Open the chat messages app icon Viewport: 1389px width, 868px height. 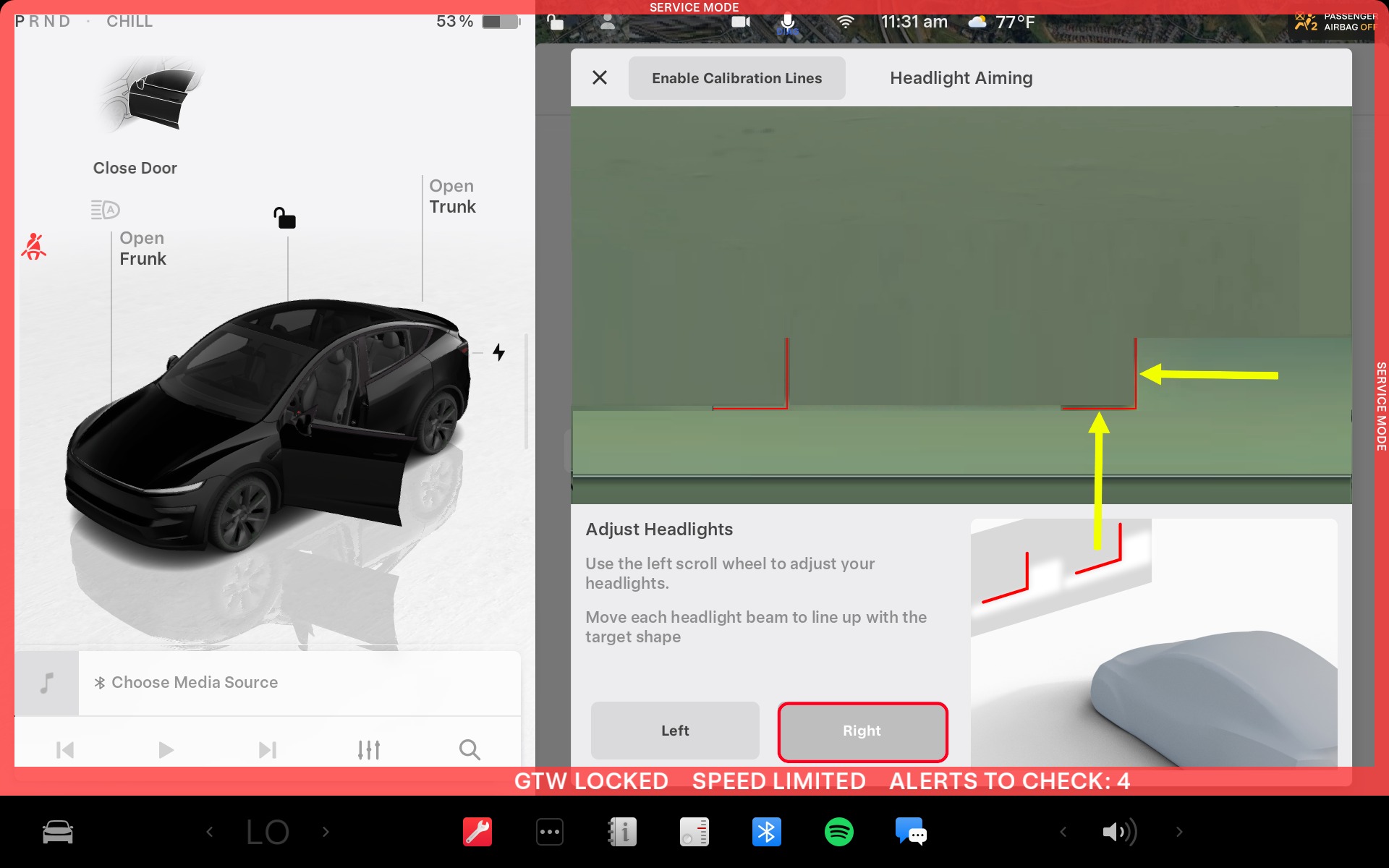pos(911,832)
